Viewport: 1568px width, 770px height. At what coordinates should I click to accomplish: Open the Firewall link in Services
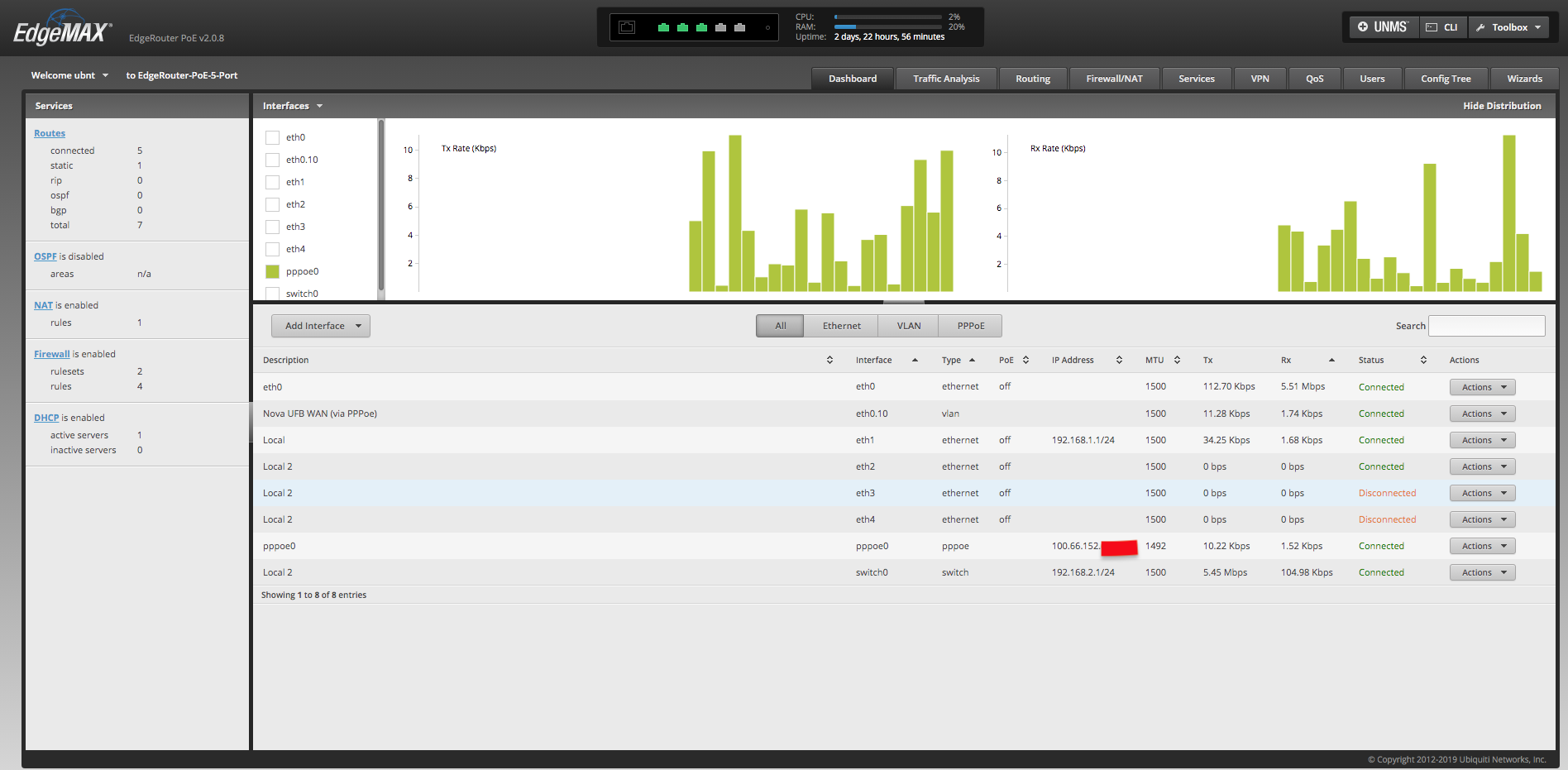[52, 354]
